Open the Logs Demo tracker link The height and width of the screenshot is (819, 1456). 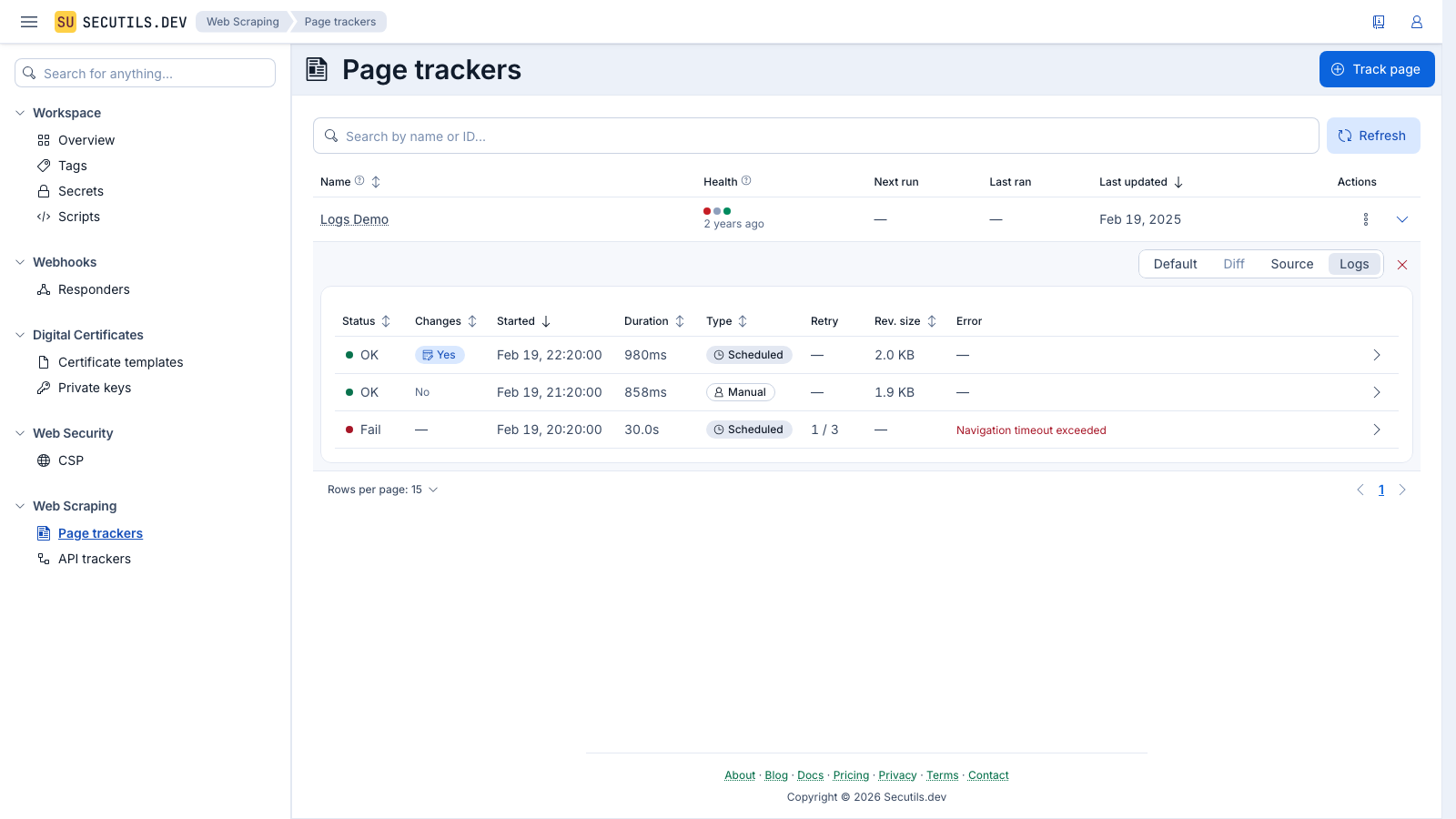tap(354, 219)
